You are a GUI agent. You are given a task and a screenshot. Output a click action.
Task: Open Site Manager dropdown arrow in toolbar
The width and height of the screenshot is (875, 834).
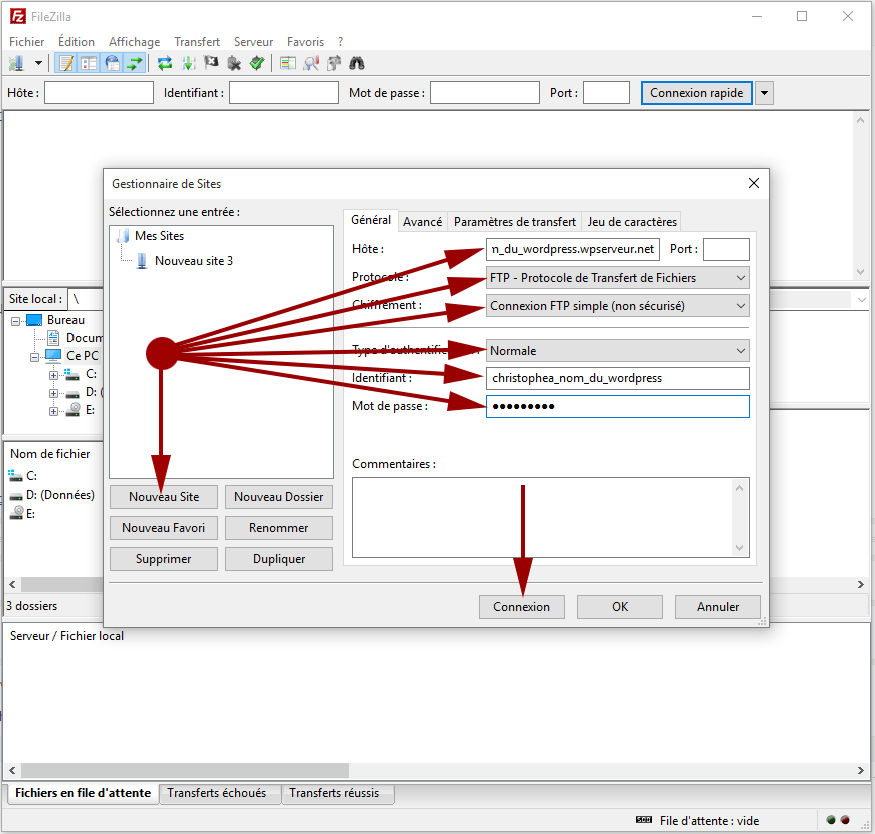[x=38, y=64]
